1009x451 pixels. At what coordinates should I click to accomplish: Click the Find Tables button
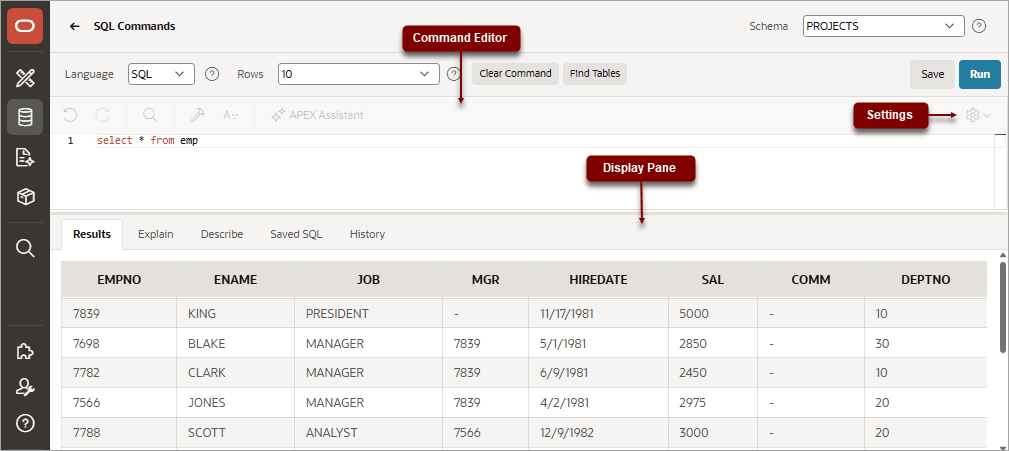coord(595,74)
